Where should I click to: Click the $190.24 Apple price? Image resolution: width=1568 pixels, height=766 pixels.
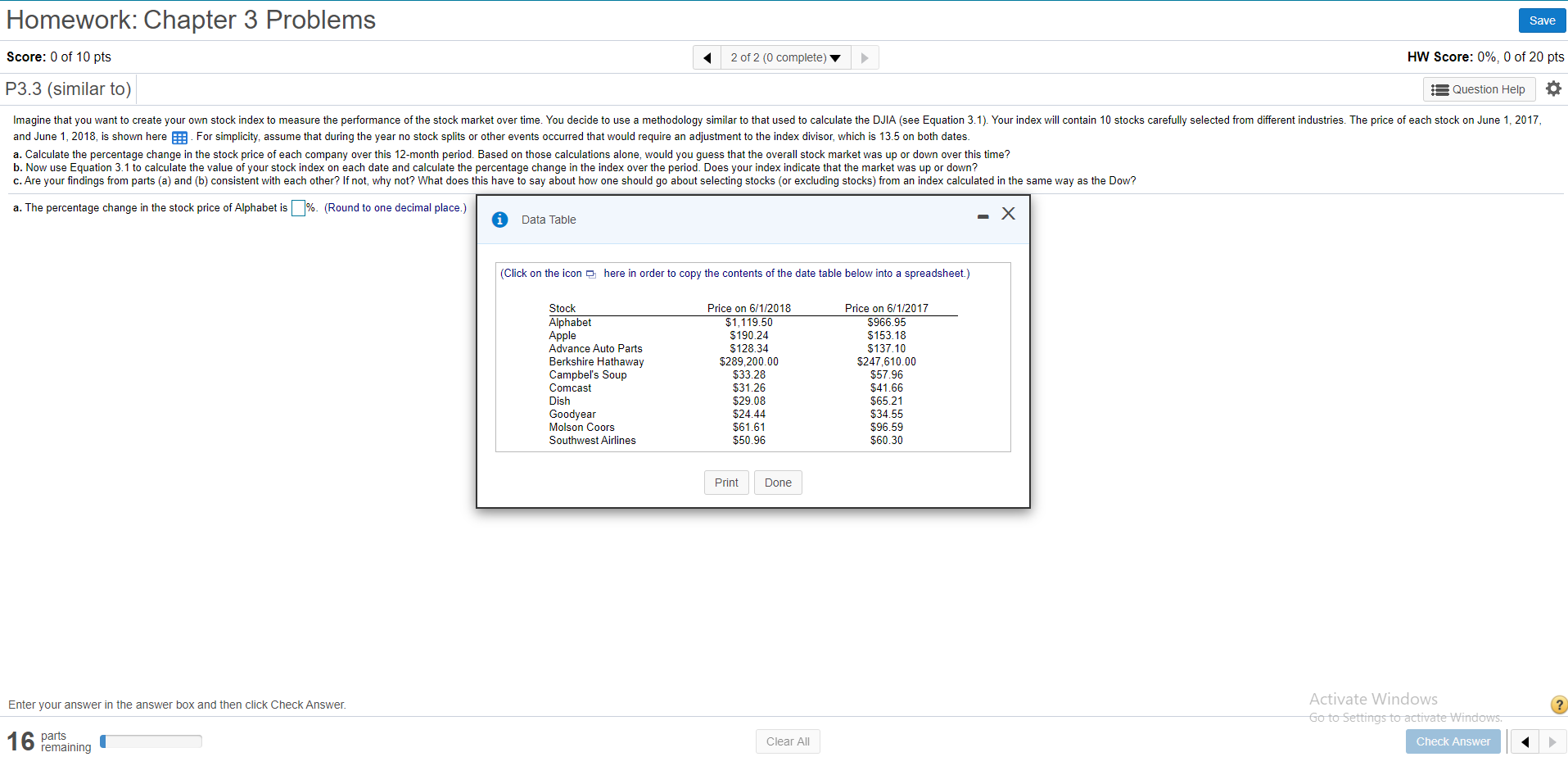pyautogui.click(x=748, y=336)
